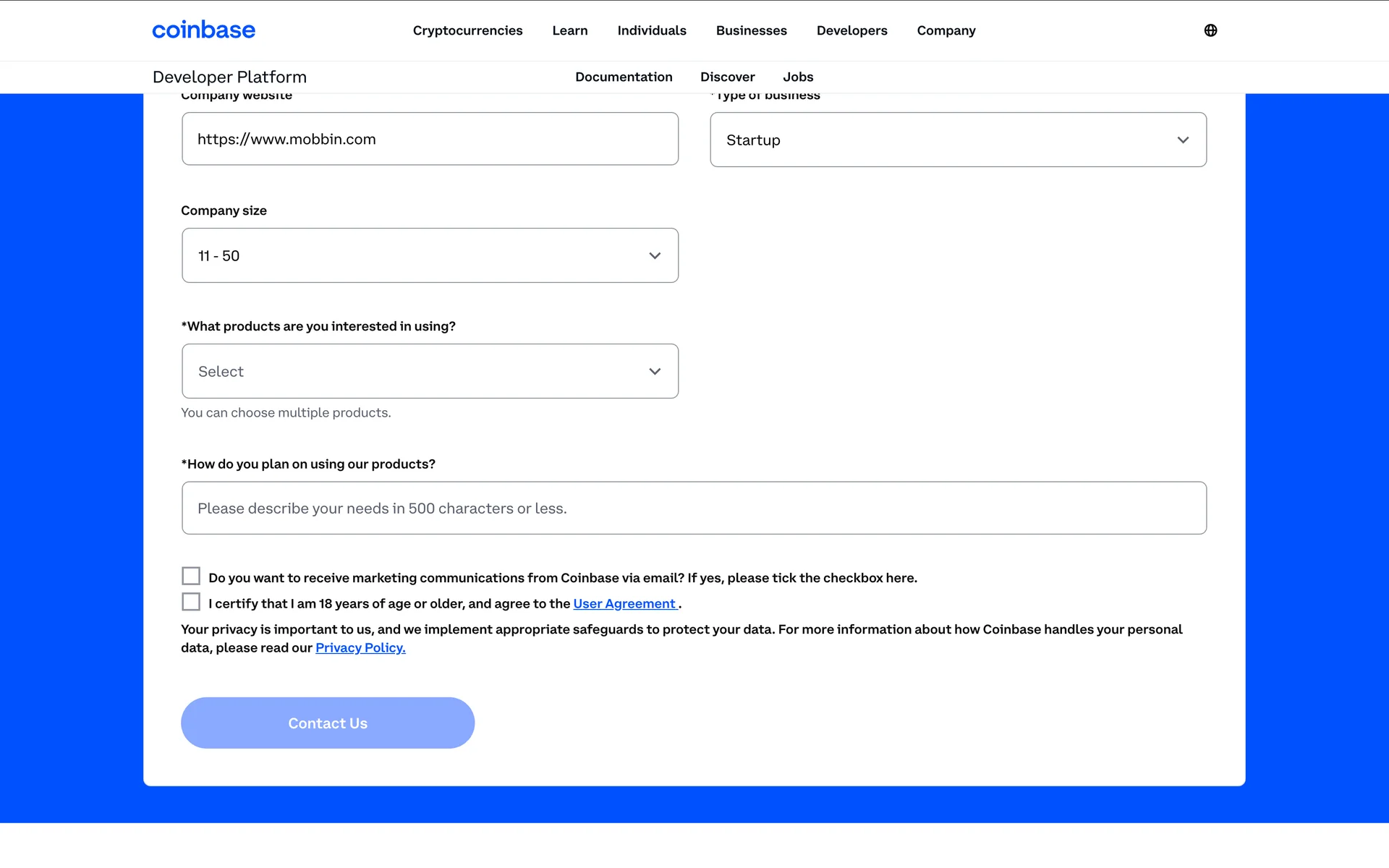The image size is (1389, 868).
Task: Go to Individuals in the top navigation
Action: coord(651,30)
